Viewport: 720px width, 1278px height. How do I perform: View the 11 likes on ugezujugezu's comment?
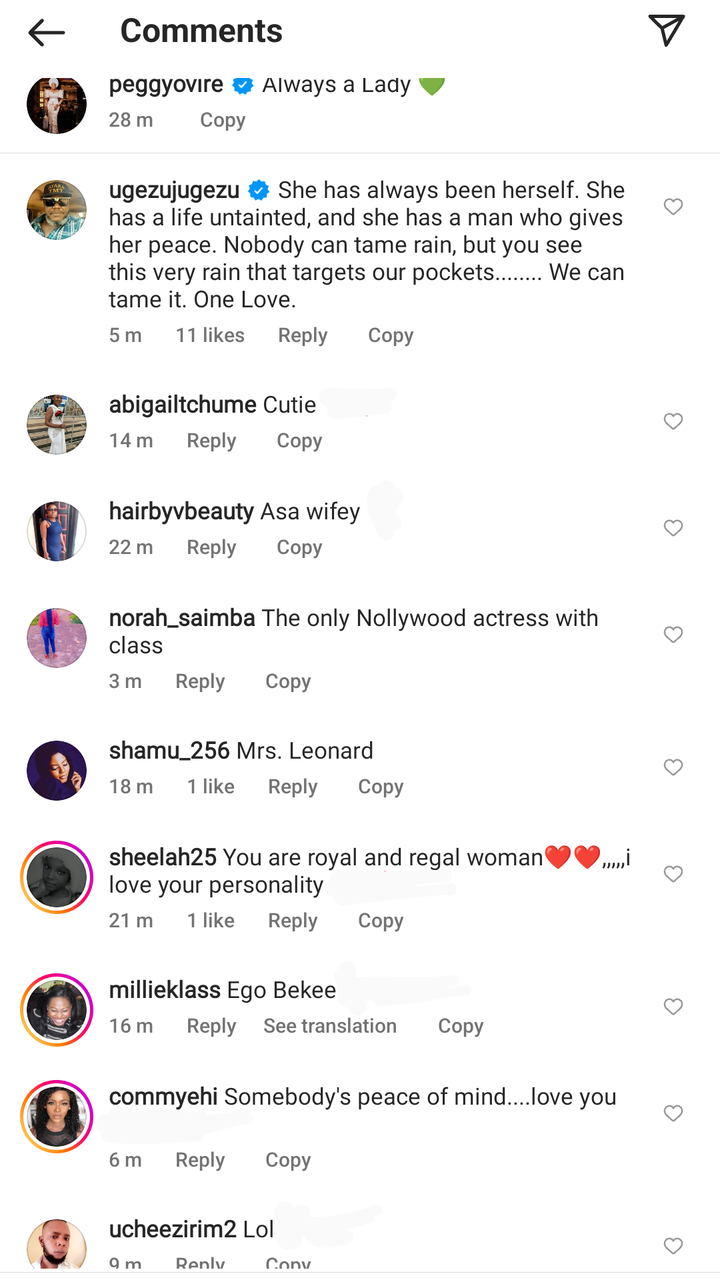tap(210, 336)
